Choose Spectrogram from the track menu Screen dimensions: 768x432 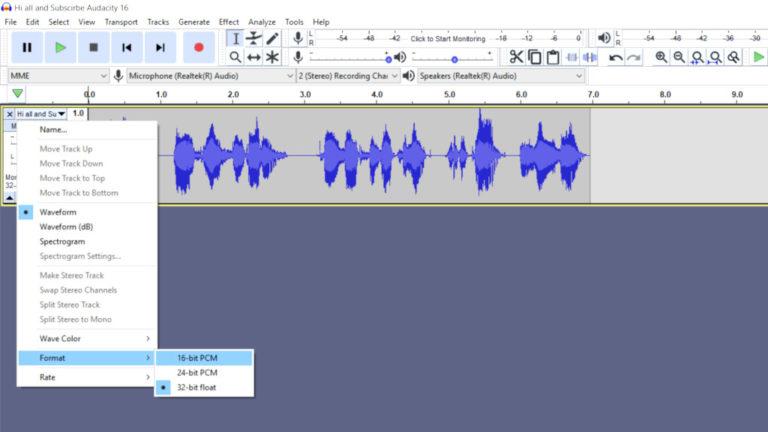pyautogui.click(x=62, y=241)
